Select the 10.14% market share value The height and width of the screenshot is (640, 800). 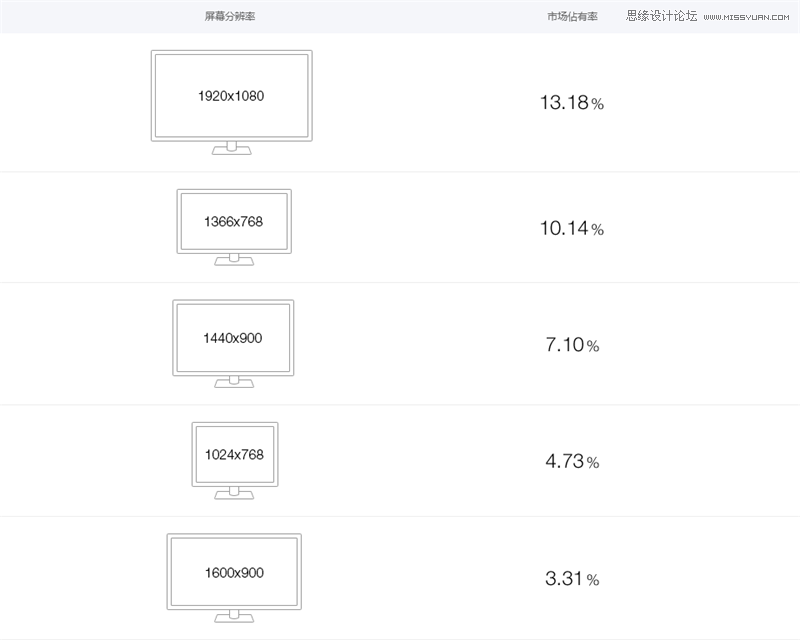pyautogui.click(x=572, y=228)
